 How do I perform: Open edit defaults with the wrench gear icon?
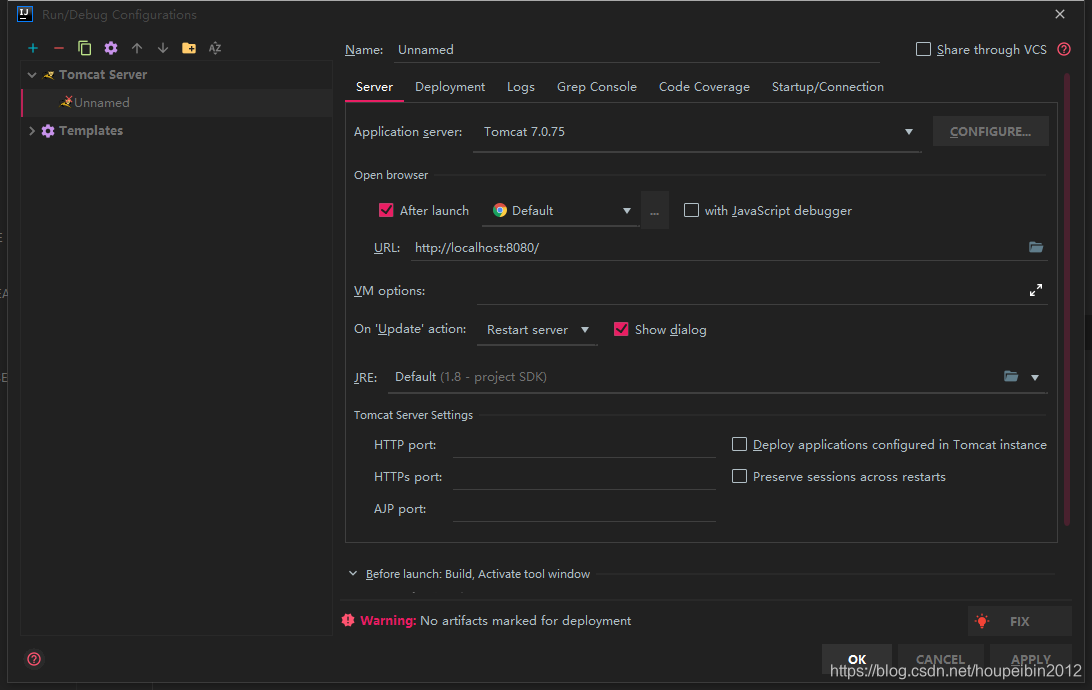pos(111,48)
